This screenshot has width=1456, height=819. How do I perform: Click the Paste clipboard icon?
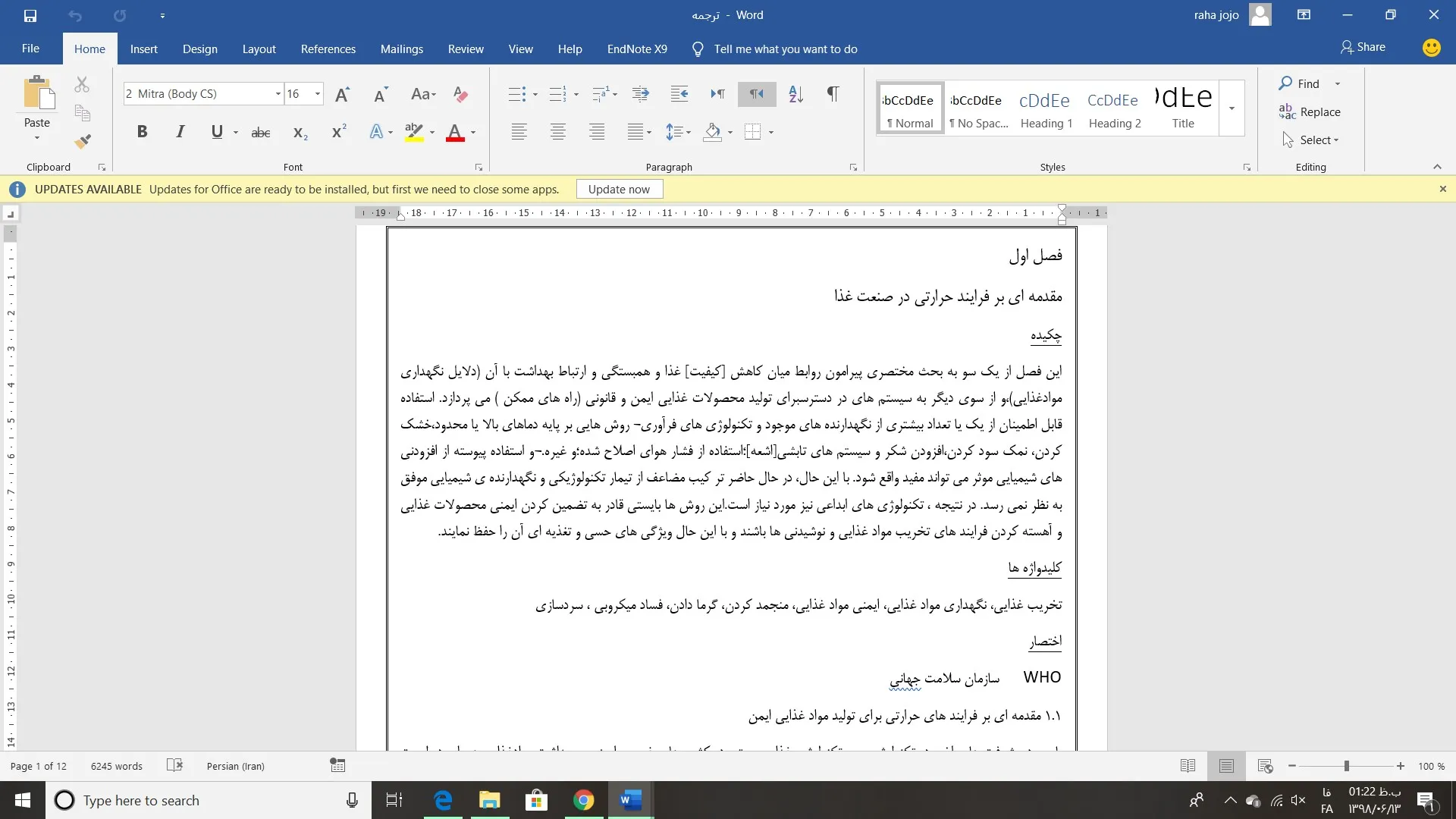pyautogui.click(x=37, y=93)
